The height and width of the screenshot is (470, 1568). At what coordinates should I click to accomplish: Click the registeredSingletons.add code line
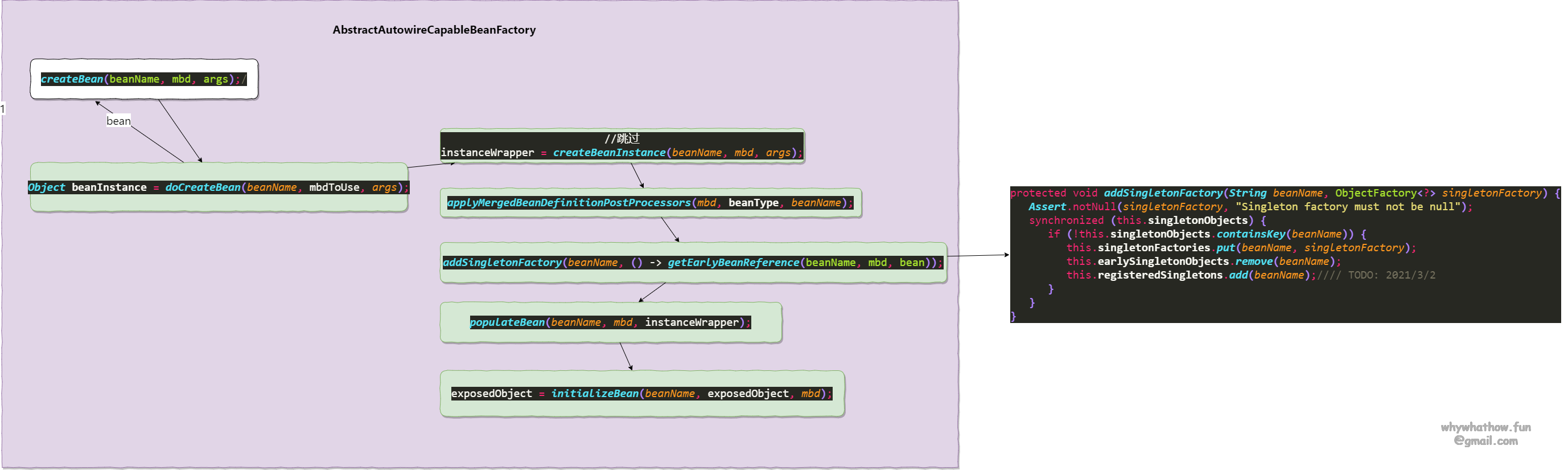1190,275
